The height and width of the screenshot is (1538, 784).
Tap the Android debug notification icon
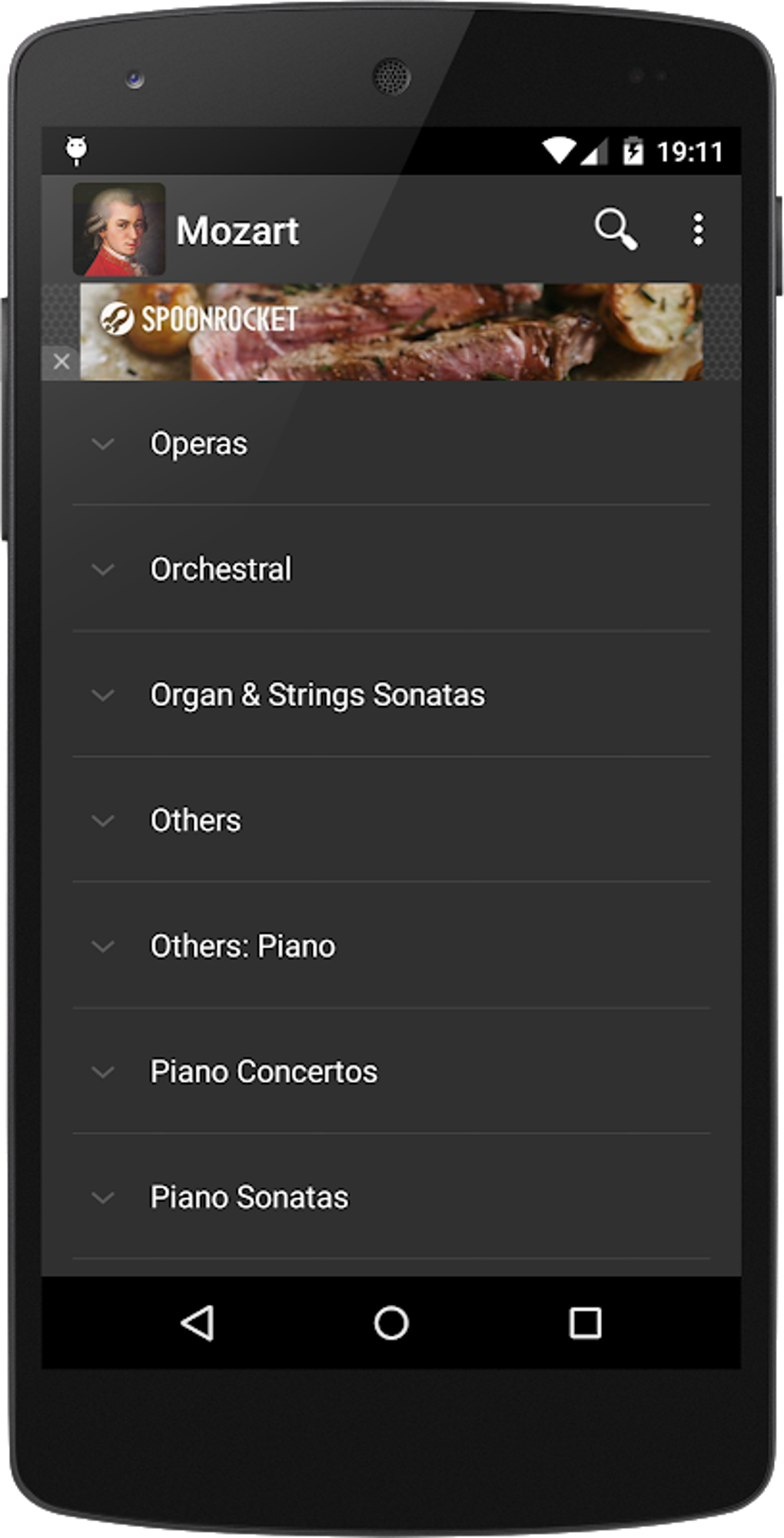click(77, 150)
